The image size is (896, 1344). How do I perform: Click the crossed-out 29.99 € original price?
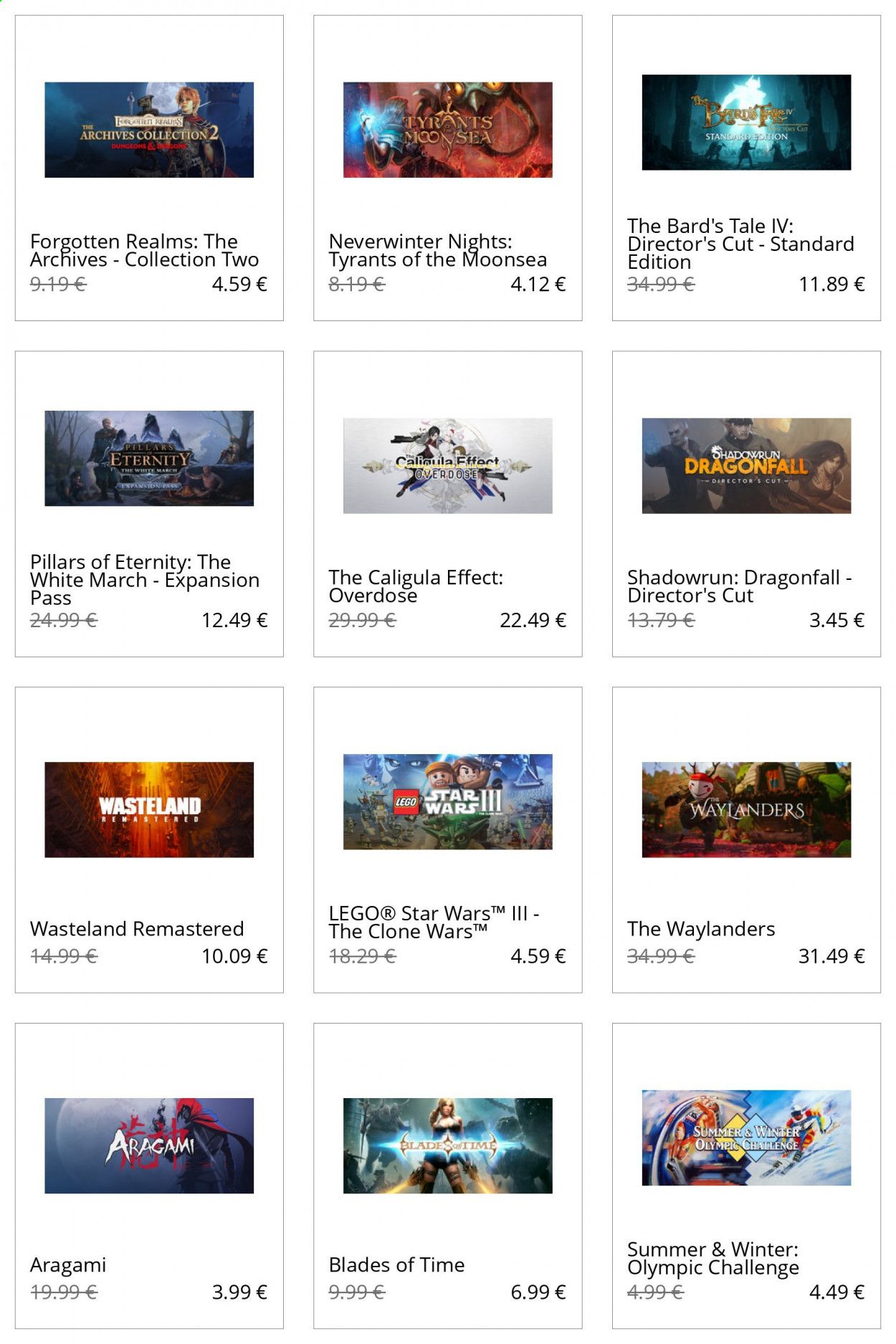(362, 620)
